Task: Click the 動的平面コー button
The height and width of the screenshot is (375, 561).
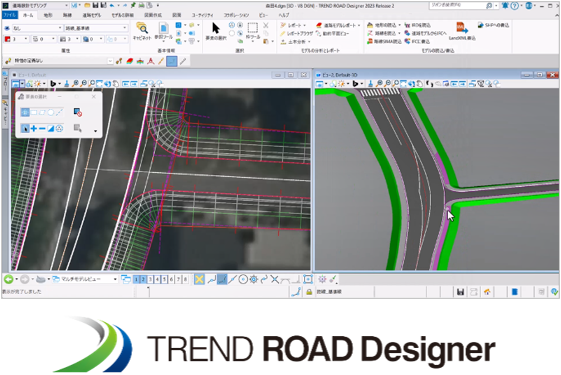Action: tap(332, 33)
